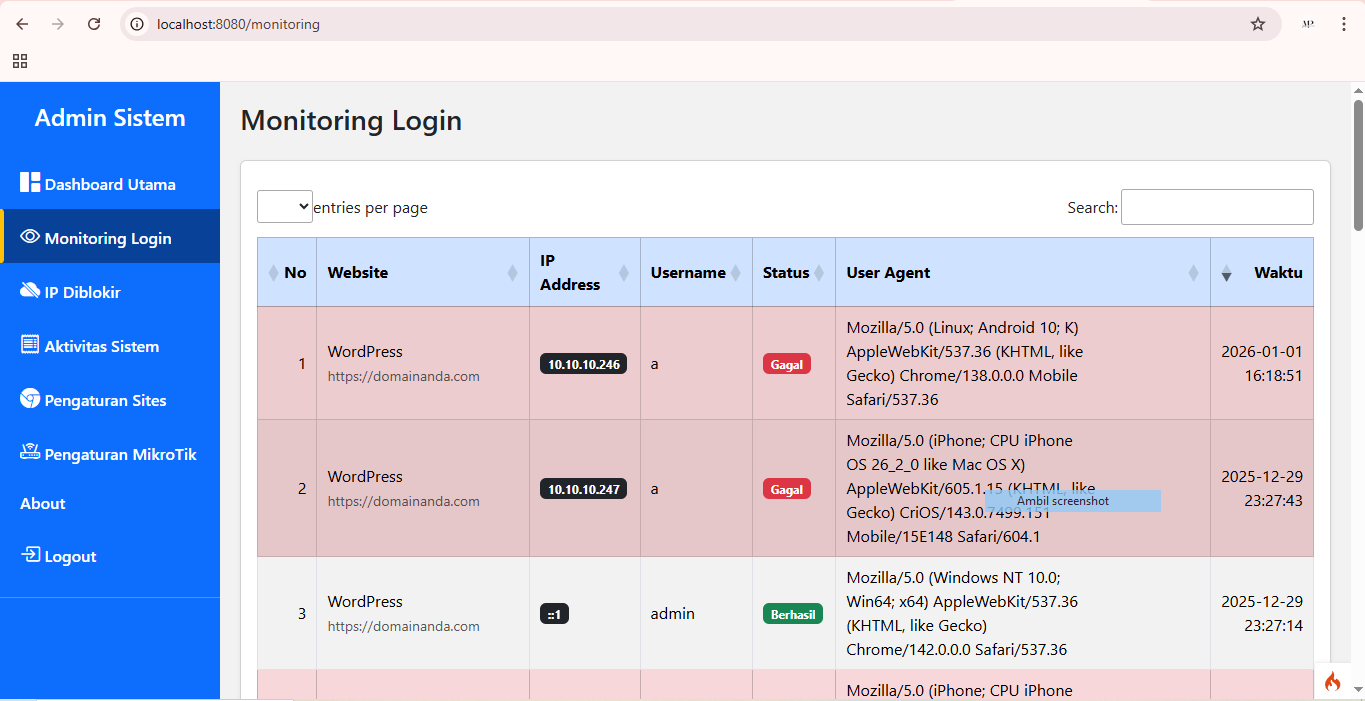Click the CodeIgniter flame debug icon
Viewport: 1365px width, 701px height.
(1333, 682)
